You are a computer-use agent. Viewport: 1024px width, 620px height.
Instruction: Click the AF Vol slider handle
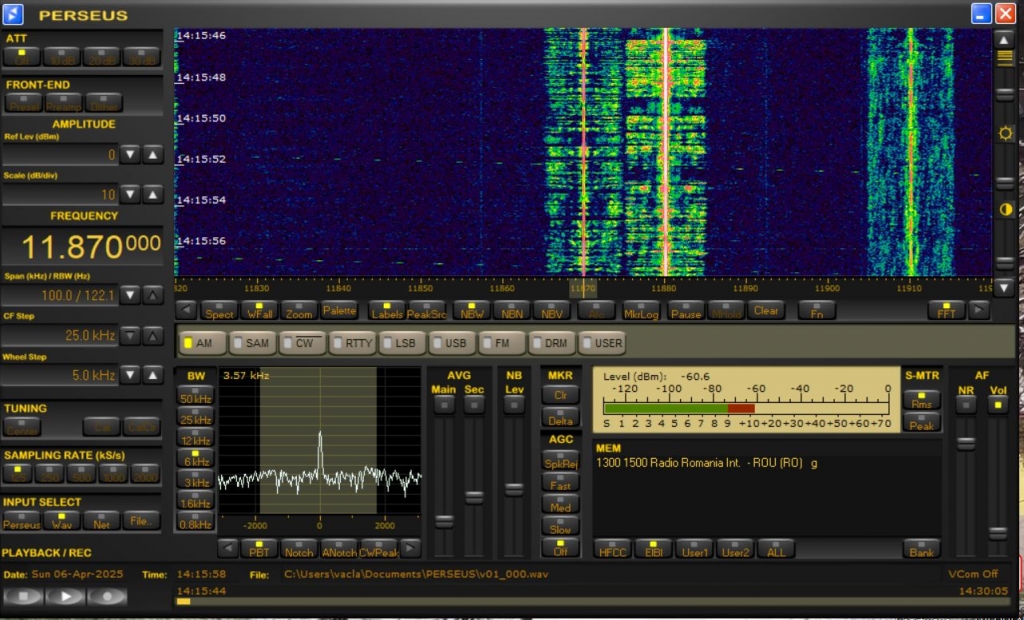point(998,533)
